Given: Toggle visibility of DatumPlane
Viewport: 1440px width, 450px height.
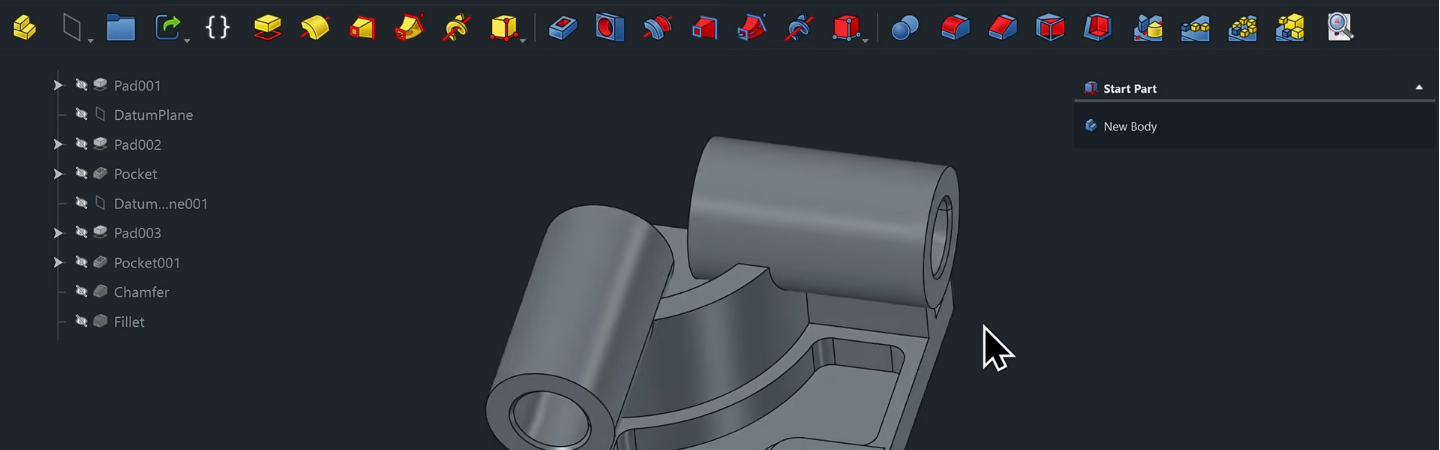Looking at the screenshot, I should coord(82,115).
